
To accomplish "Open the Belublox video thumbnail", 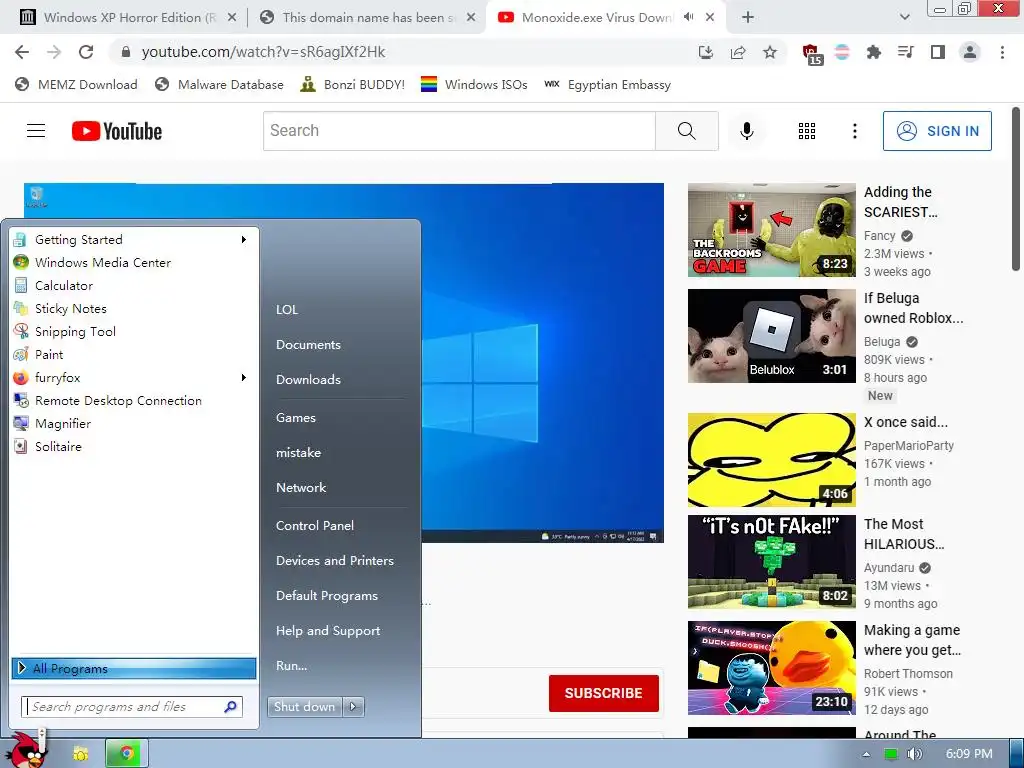I will click(x=771, y=336).
